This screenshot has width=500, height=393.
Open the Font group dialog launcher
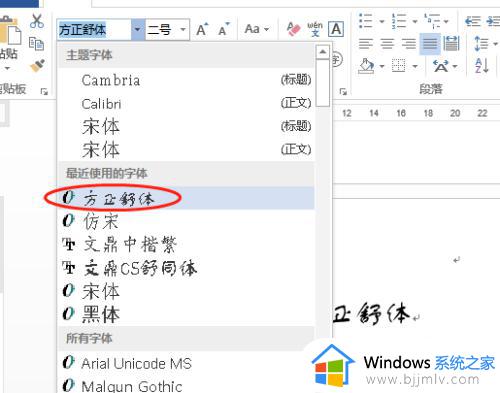pyautogui.click(x=343, y=91)
